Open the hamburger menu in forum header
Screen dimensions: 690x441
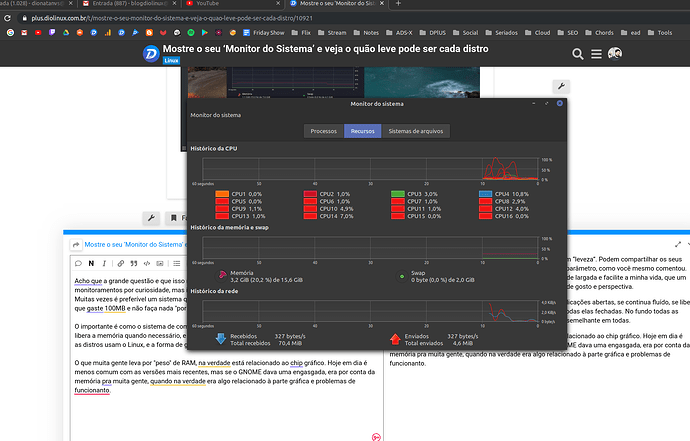click(596, 54)
